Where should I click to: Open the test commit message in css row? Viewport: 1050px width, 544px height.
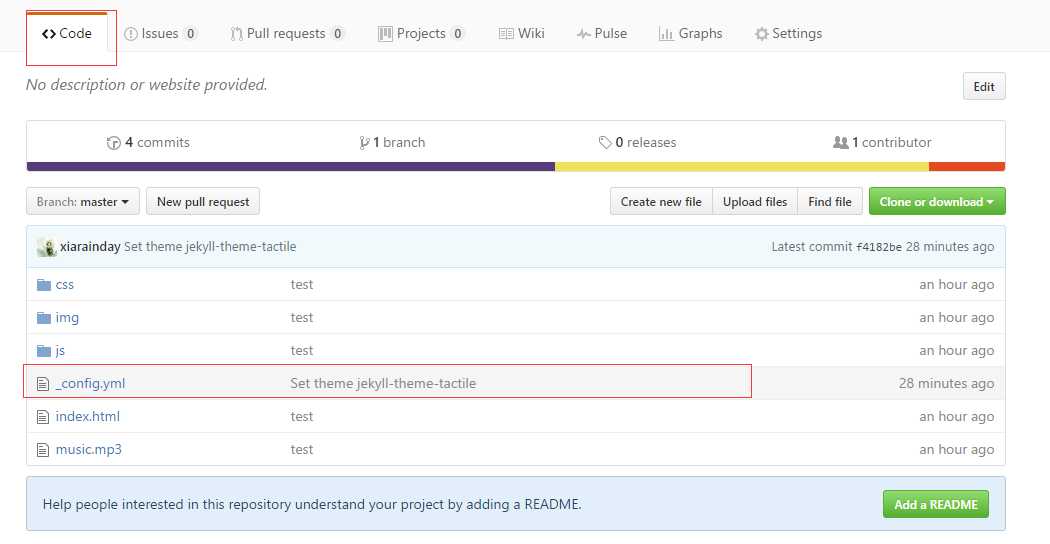[302, 285]
